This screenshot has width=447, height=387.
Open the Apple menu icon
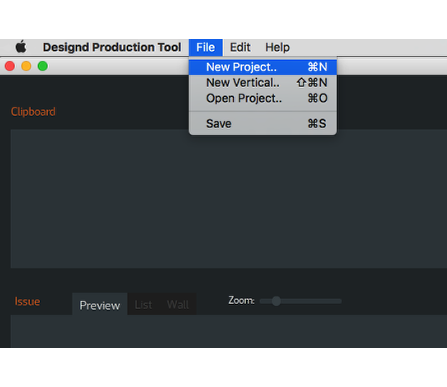pos(21,47)
